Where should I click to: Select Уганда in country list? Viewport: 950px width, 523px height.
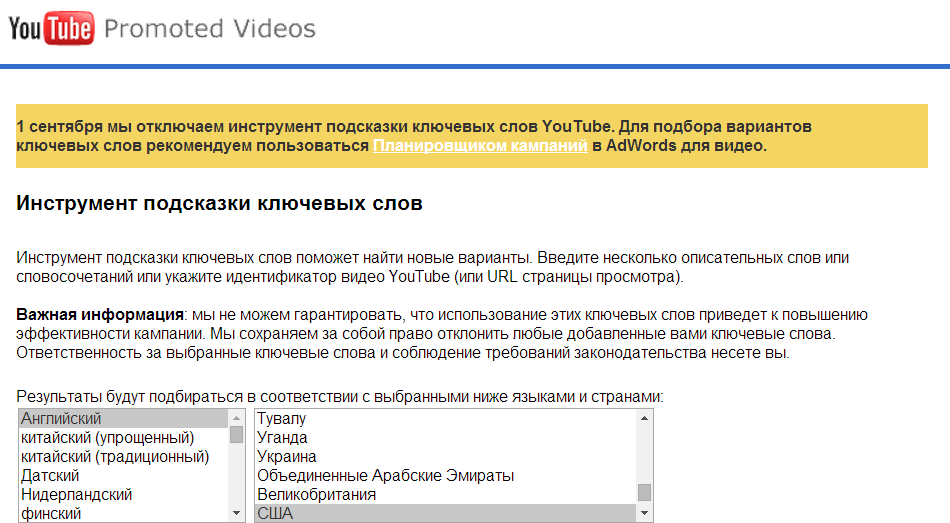[445, 438]
